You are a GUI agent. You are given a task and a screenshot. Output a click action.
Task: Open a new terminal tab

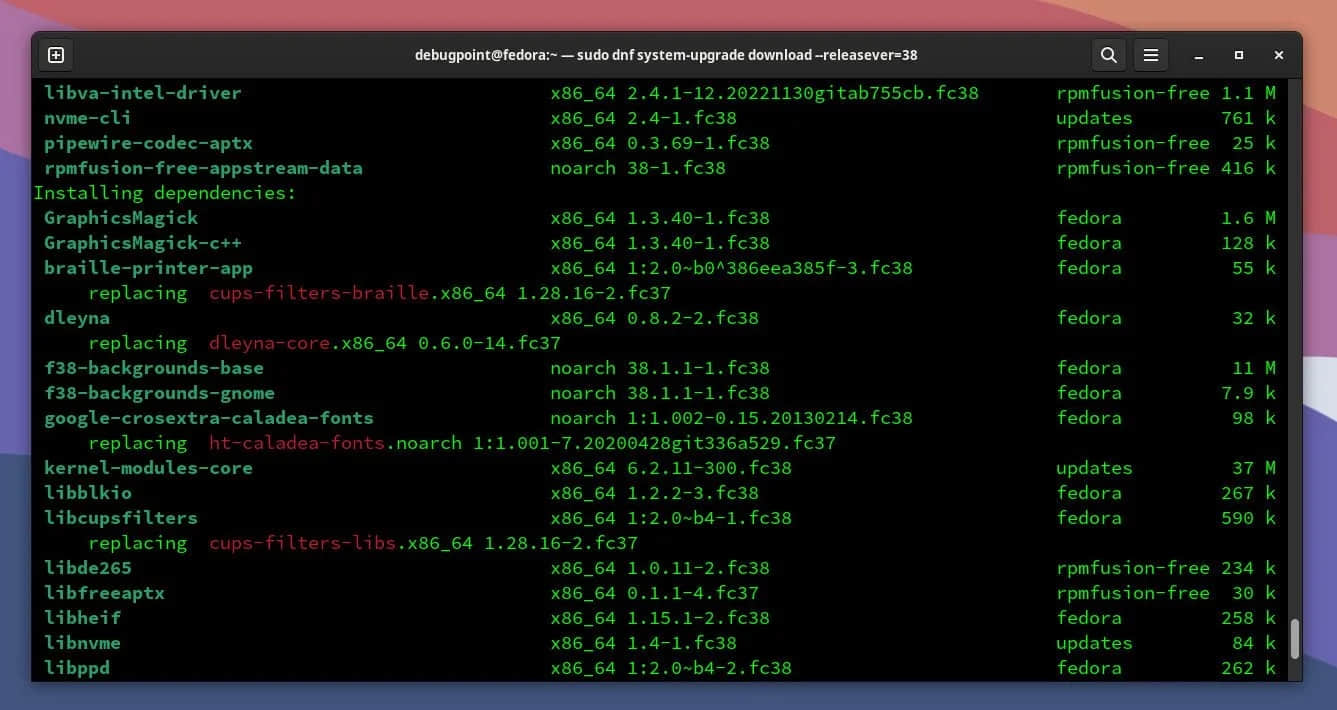point(56,55)
